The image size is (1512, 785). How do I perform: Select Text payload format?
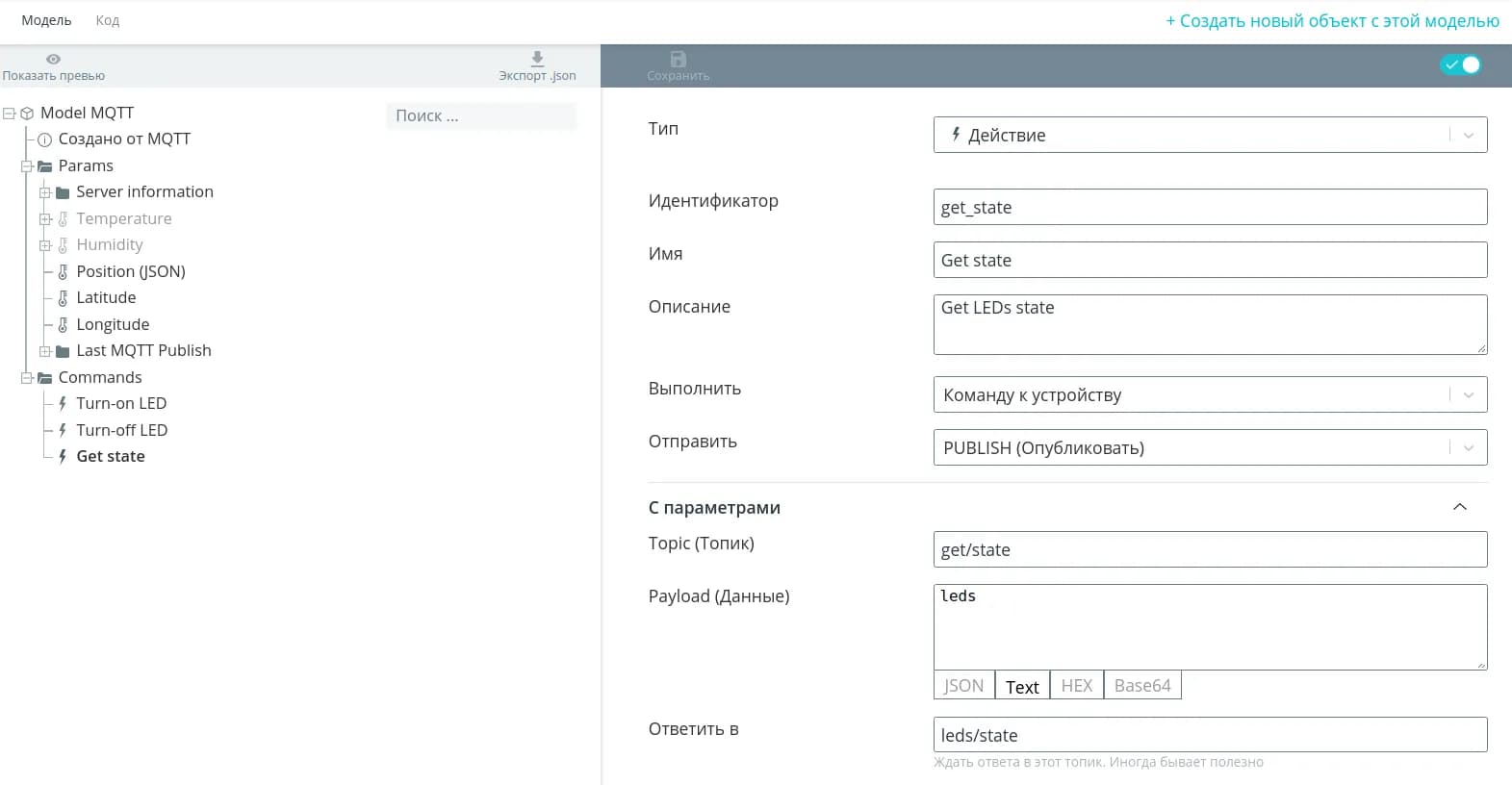click(1021, 686)
